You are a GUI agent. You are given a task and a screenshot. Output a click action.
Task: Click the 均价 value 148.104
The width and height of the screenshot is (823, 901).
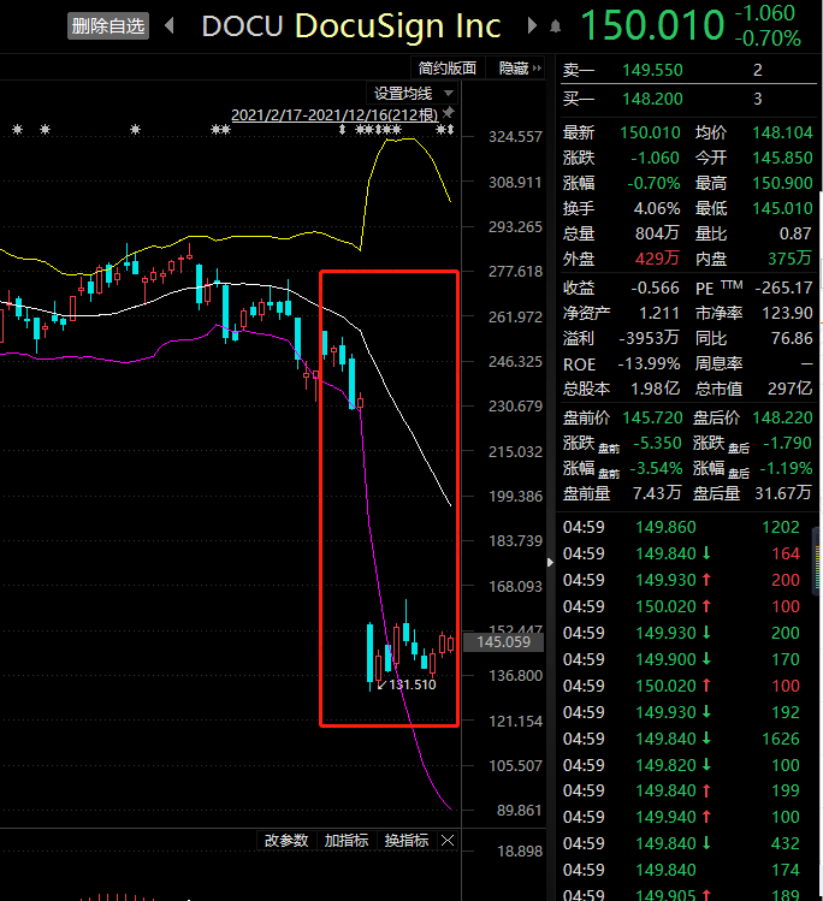click(782, 133)
